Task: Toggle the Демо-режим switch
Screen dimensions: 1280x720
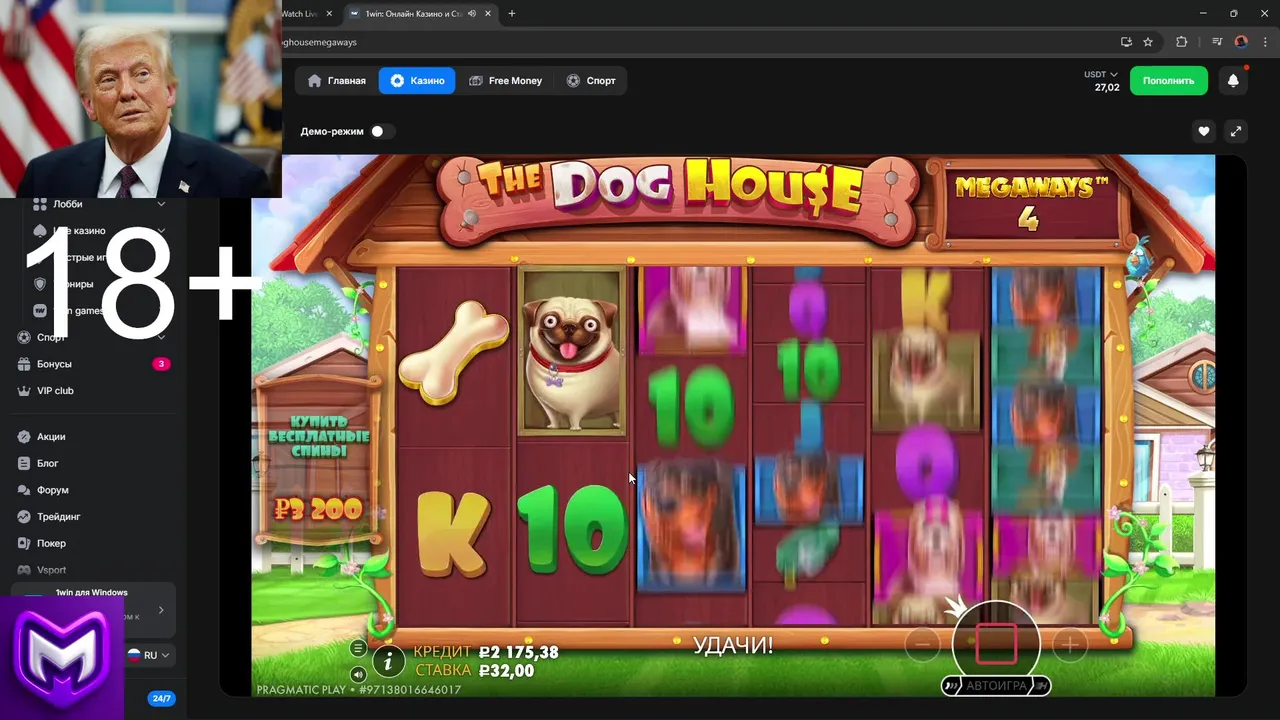Action: pos(382,131)
